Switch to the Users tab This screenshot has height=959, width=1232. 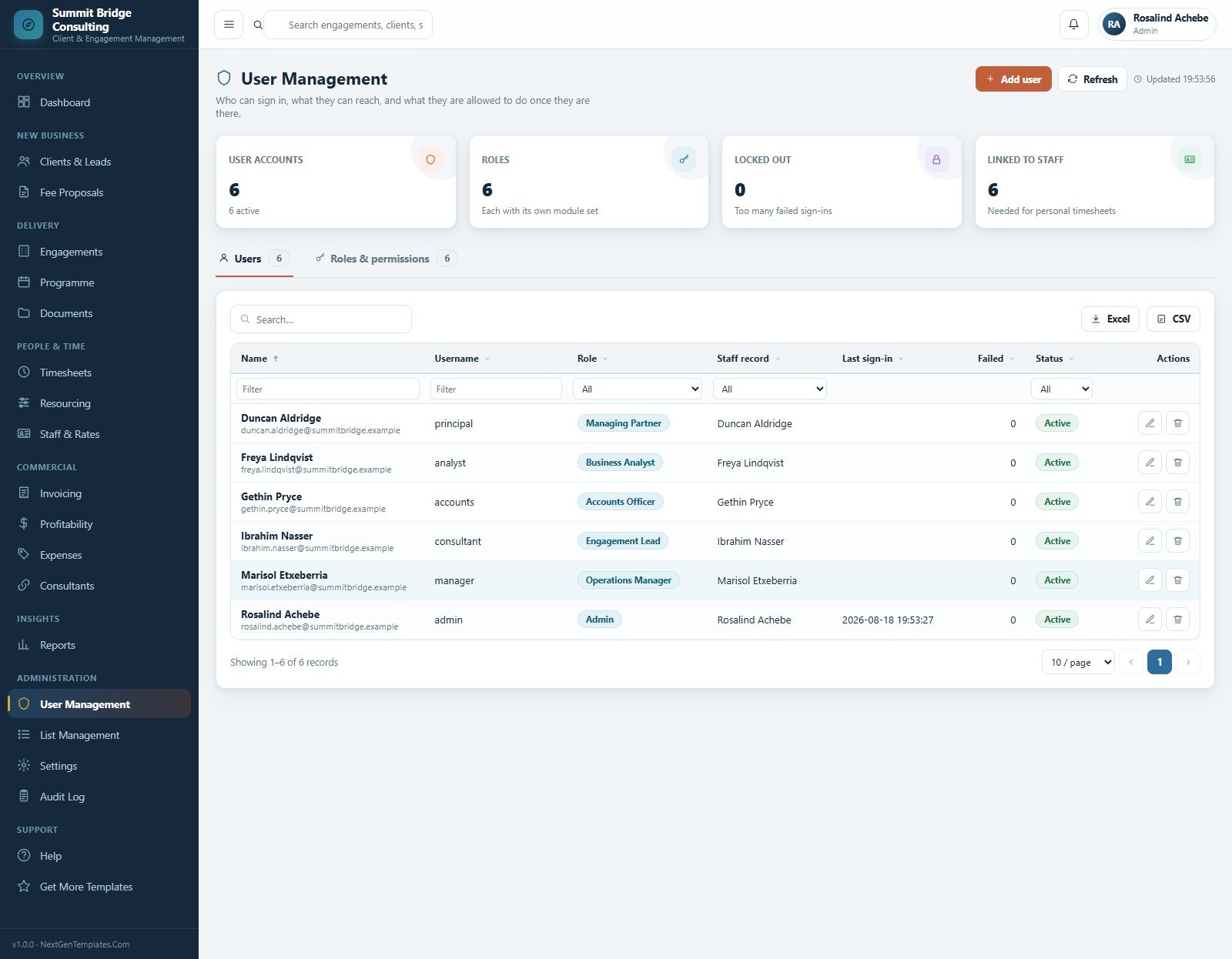click(x=255, y=259)
